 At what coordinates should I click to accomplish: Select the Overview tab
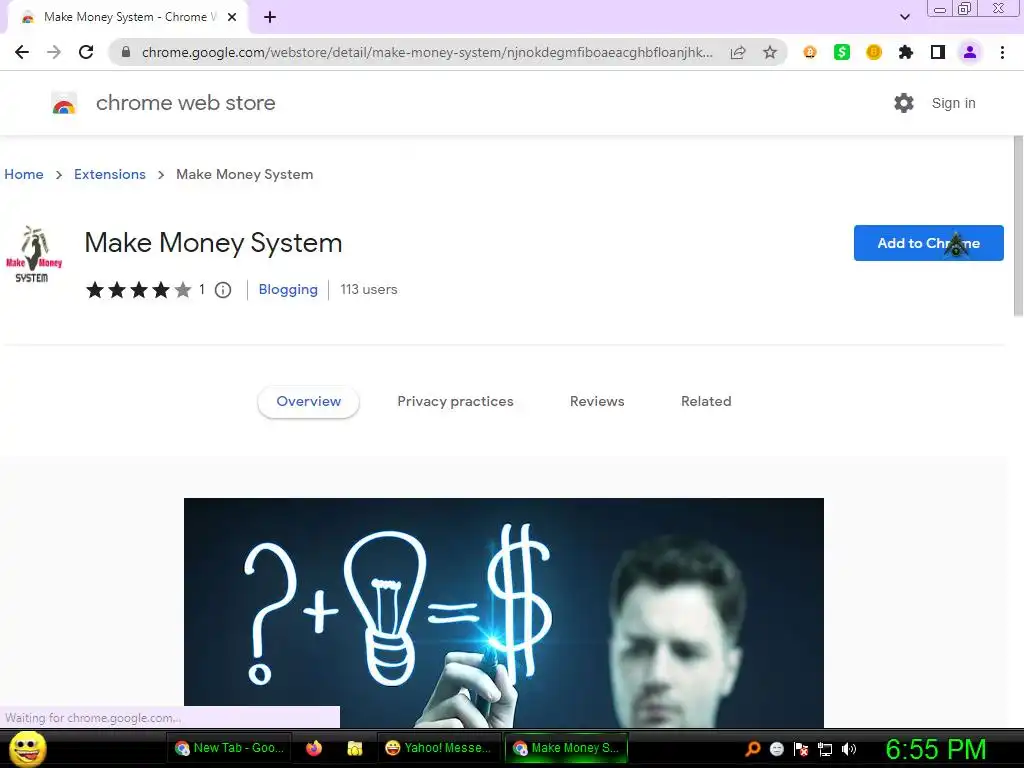[308, 402]
